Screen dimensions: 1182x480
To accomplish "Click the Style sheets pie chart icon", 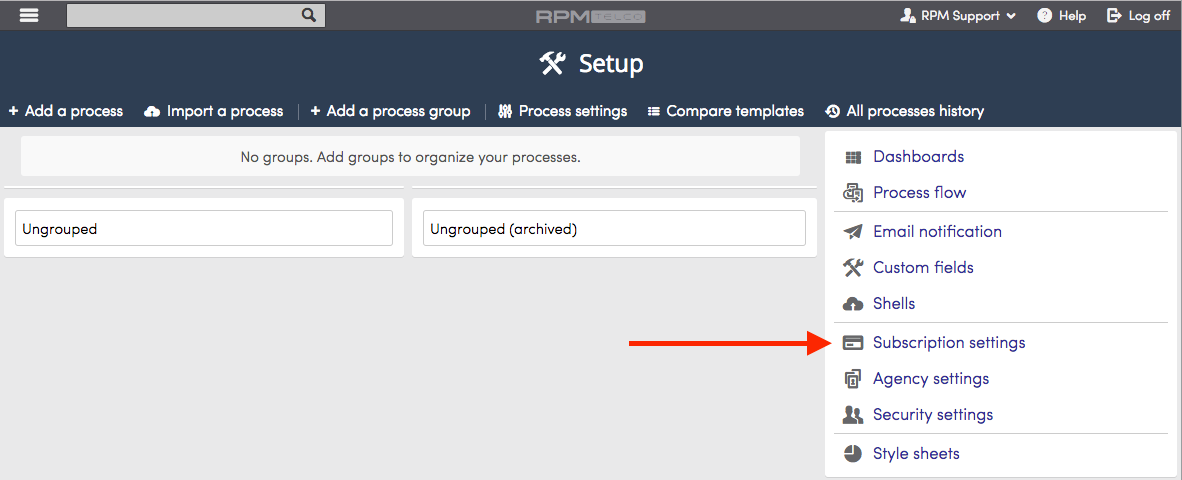I will 853,454.
